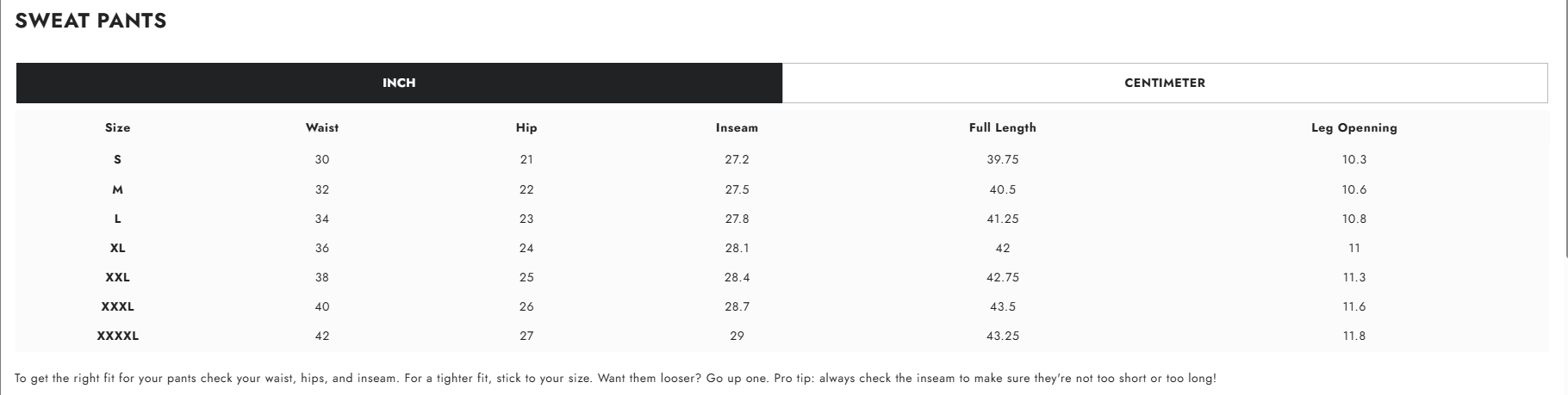The height and width of the screenshot is (395, 1568).
Task: Select the INCH tab
Action: pyautogui.click(x=399, y=83)
